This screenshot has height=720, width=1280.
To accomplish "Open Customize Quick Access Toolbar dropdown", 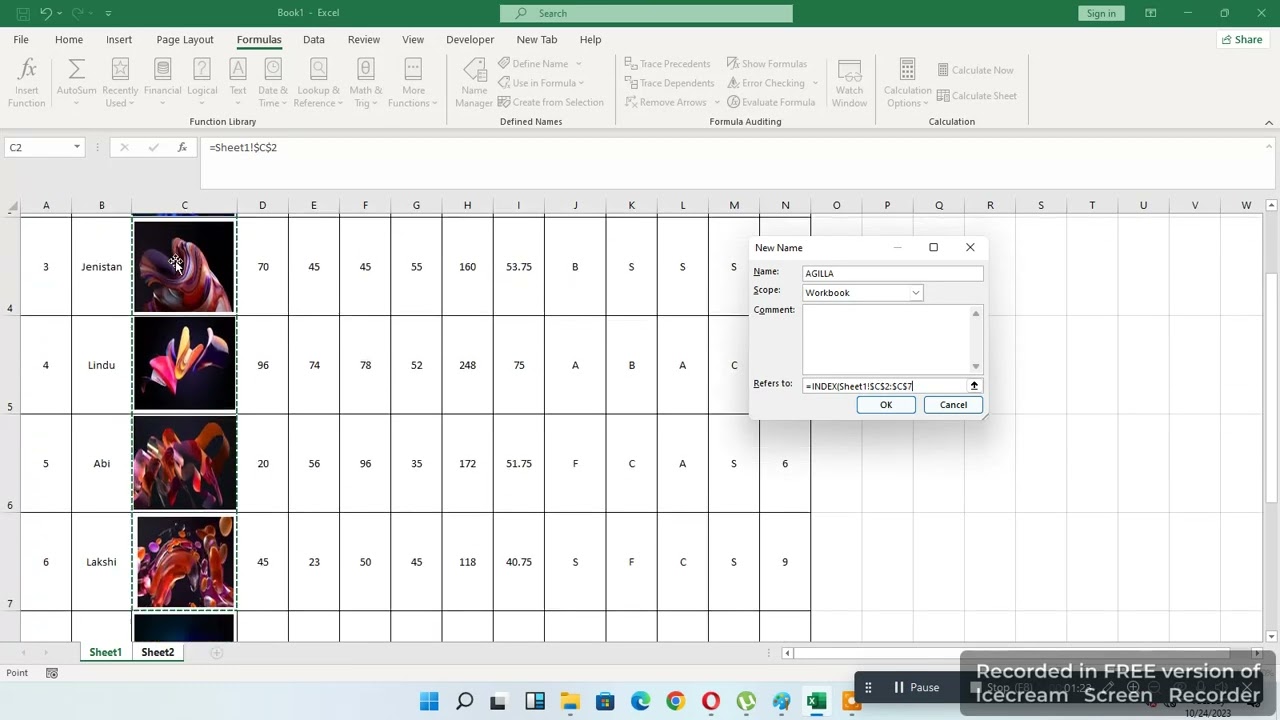I will pyautogui.click(x=108, y=13).
